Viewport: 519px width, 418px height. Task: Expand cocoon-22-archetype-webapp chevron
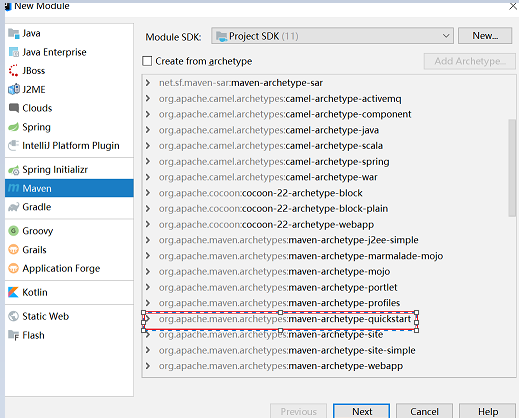(148, 225)
